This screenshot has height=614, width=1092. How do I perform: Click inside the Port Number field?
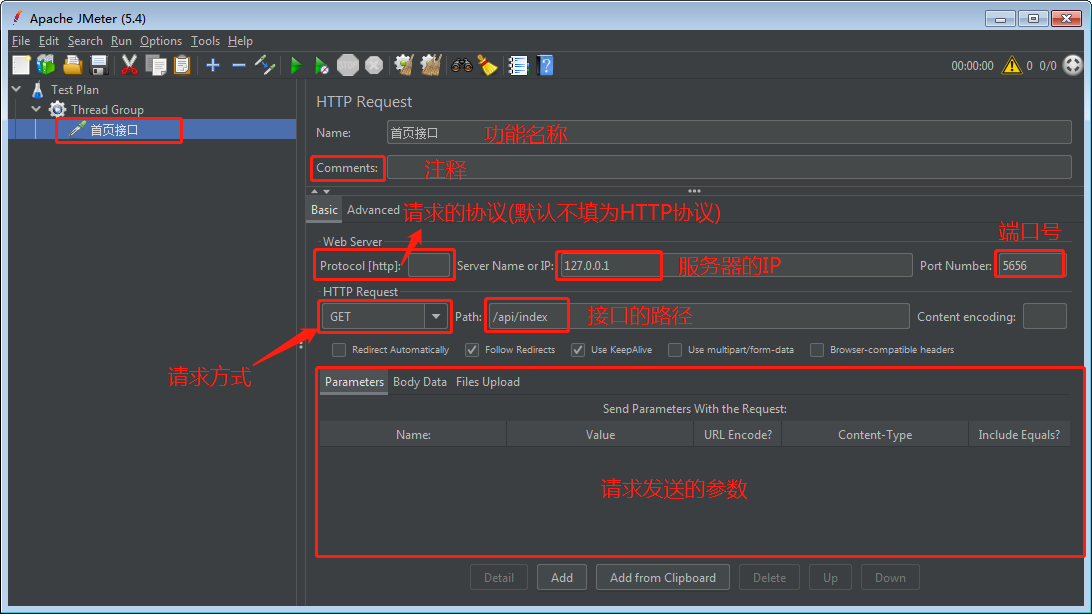click(x=1030, y=264)
